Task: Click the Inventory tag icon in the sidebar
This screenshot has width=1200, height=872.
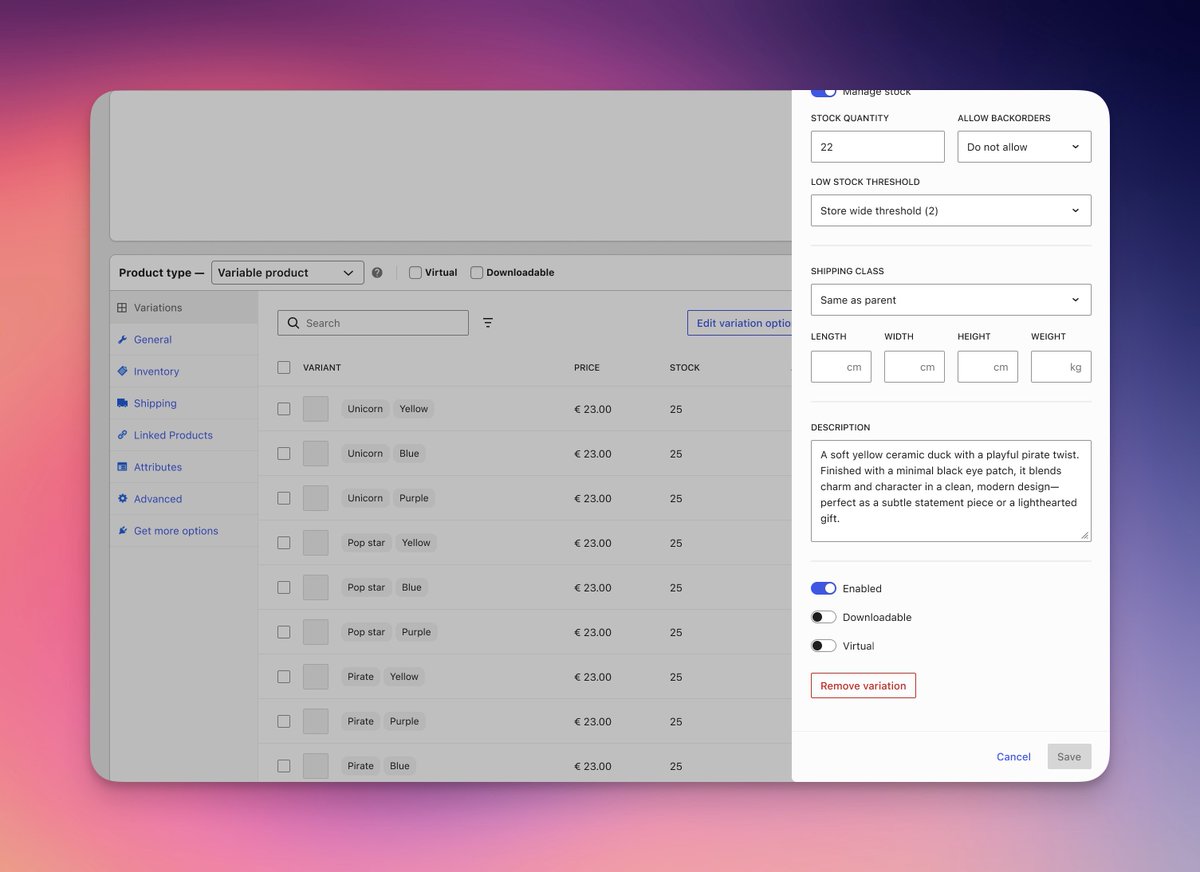Action: point(122,371)
